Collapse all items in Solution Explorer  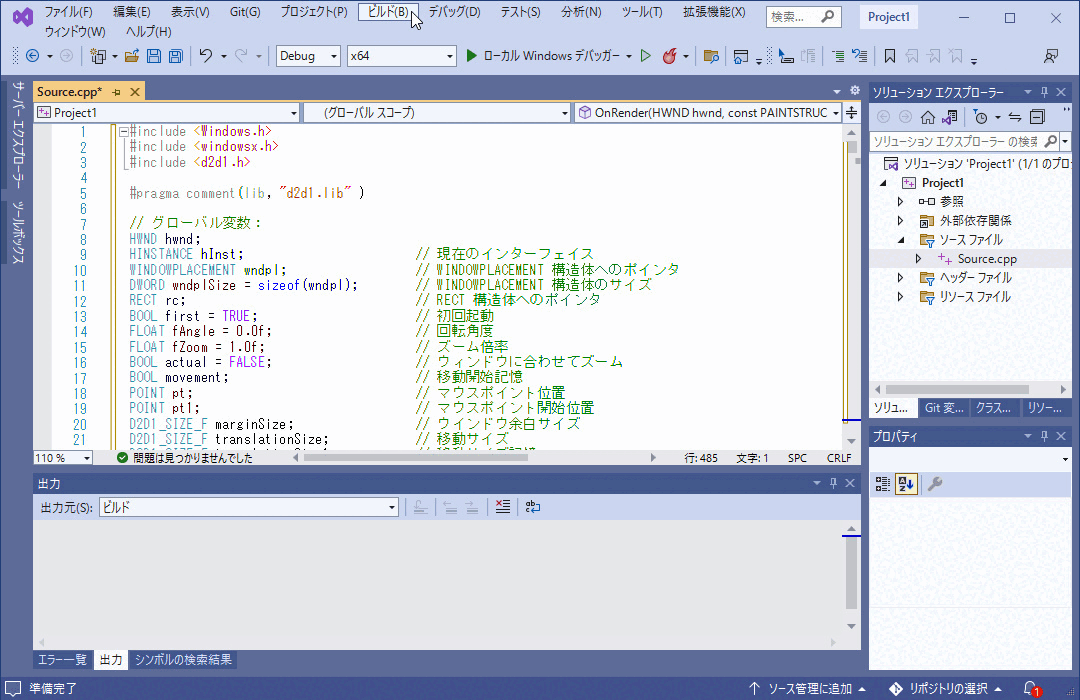pos(1038,117)
